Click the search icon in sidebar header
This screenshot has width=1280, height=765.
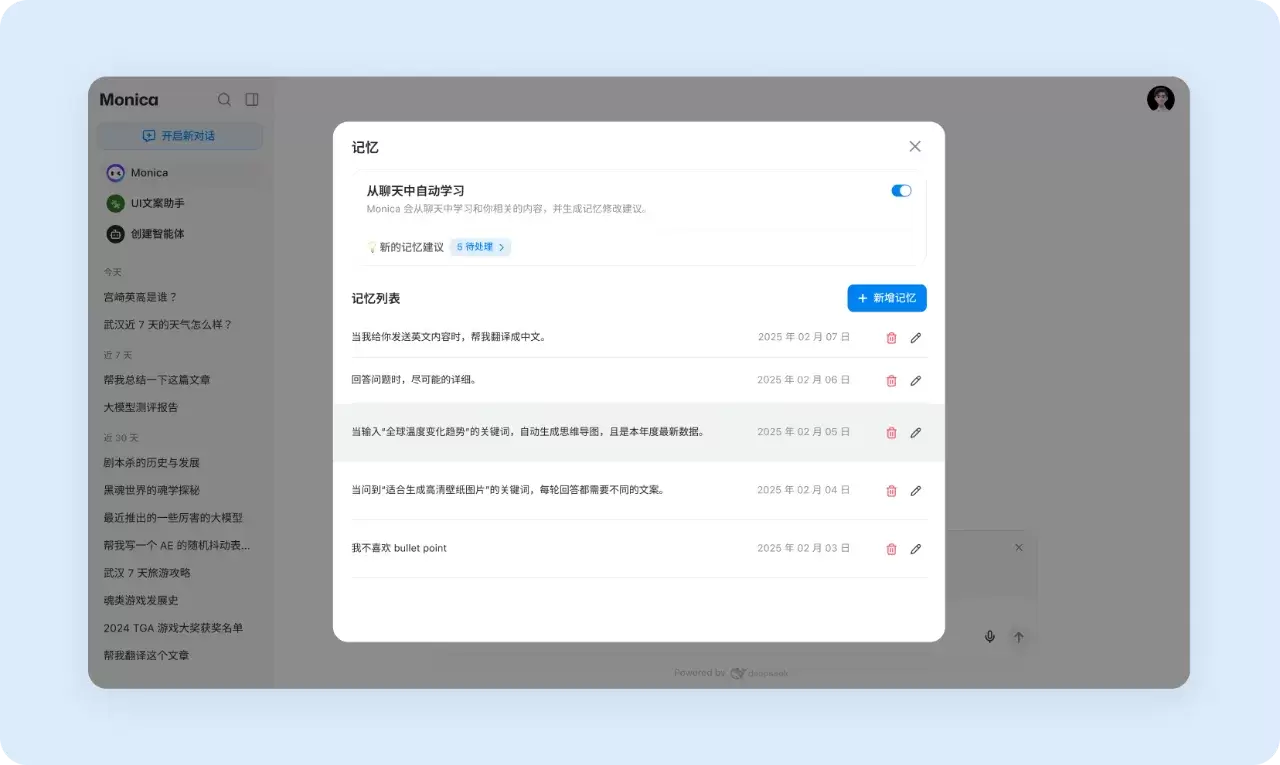point(224,100)
